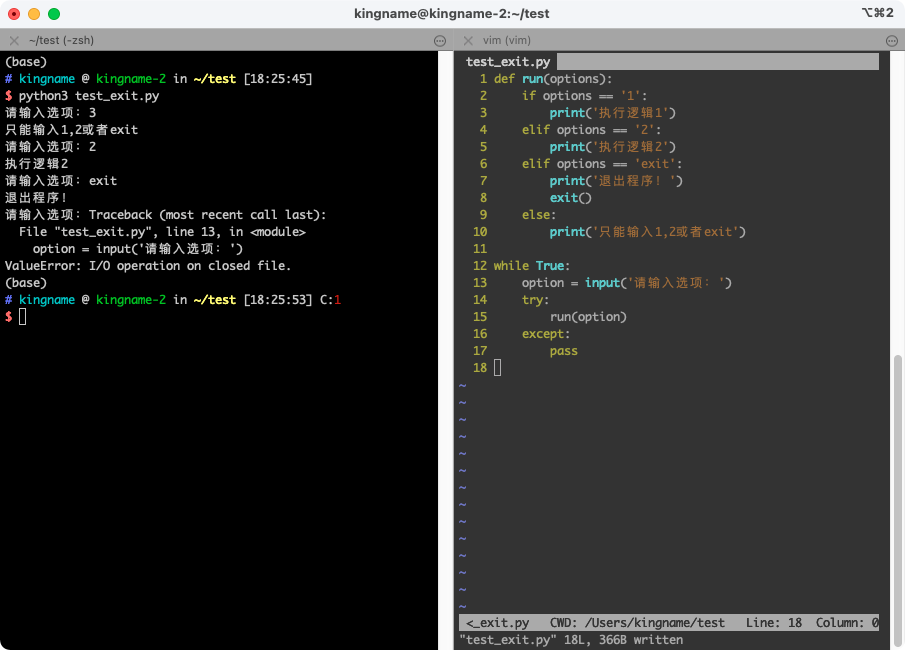The width and height of the screenshot is (905, 650).
Task: Click the green full-screen window button
Action: (54, 14)
